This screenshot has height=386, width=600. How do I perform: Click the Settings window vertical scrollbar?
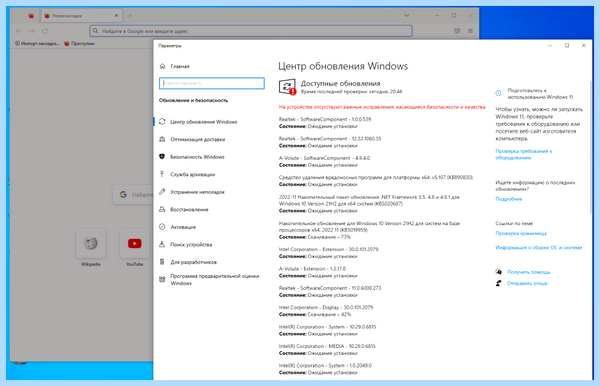pyautogui.click(x=591, y=147)
